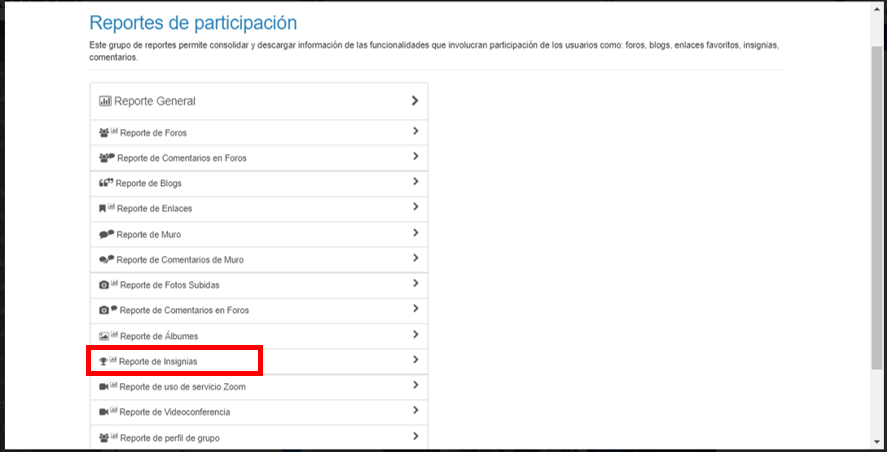This screenshot has height=452, width=887.
Task: Open Reporte de Comentarios de Muro
Action: click(259, 260)
